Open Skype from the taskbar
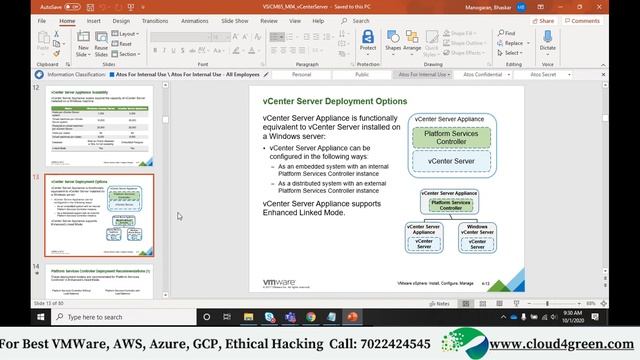The image size is (640, 360). 269,317
